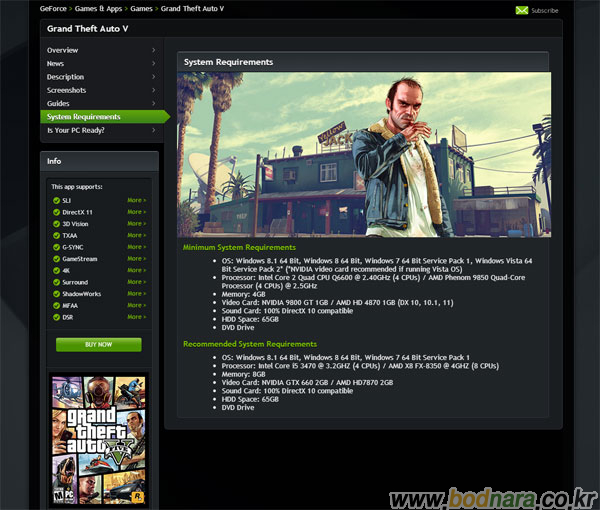Open the Games breadcrumb link

(x=141, y=8)
